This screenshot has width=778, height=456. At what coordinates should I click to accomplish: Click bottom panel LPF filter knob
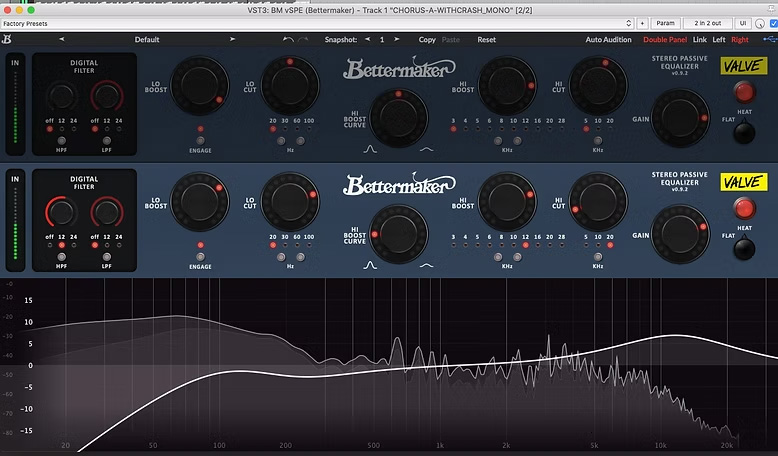coord(107,212)
